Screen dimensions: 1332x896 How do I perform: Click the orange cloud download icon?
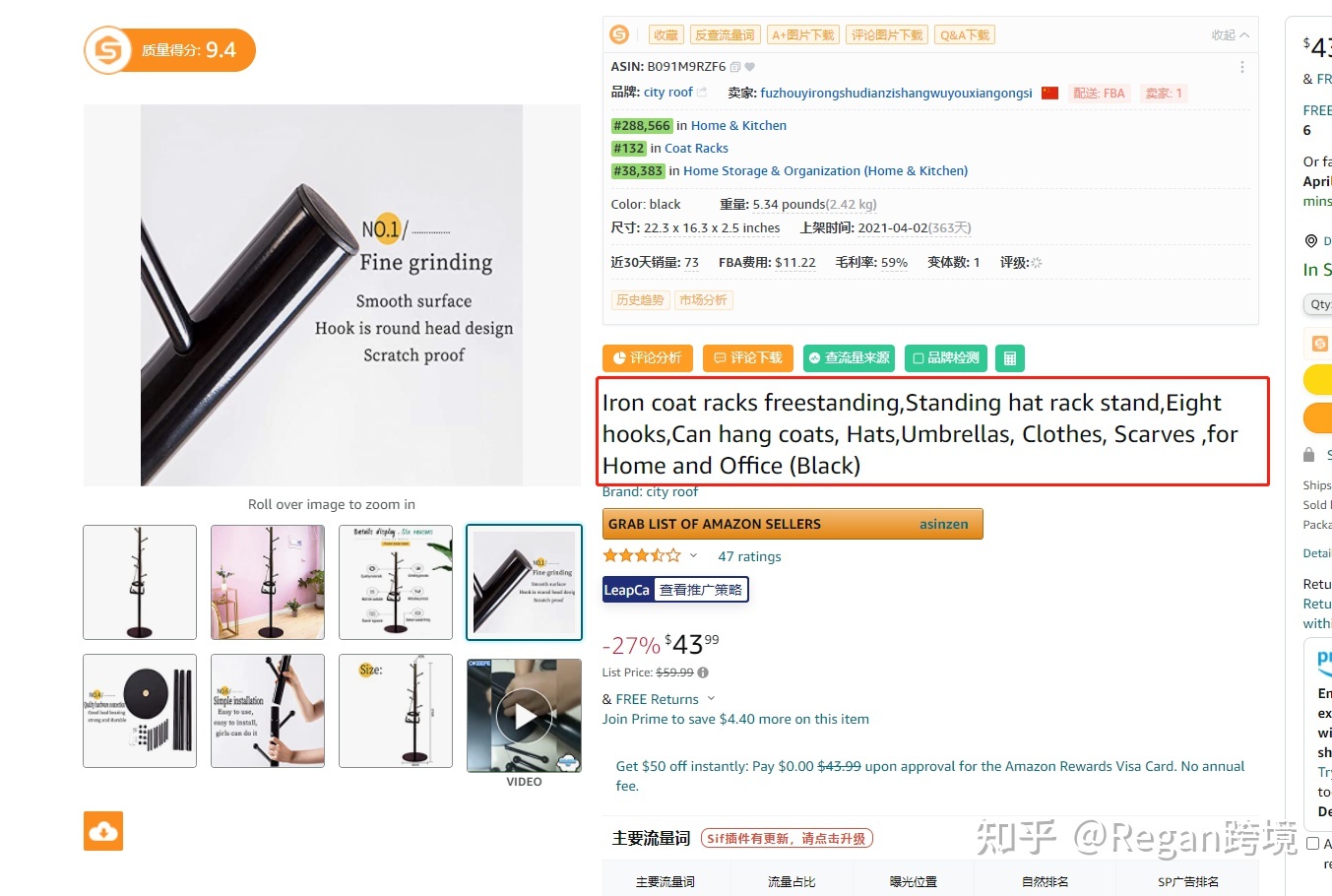point(103,831)
